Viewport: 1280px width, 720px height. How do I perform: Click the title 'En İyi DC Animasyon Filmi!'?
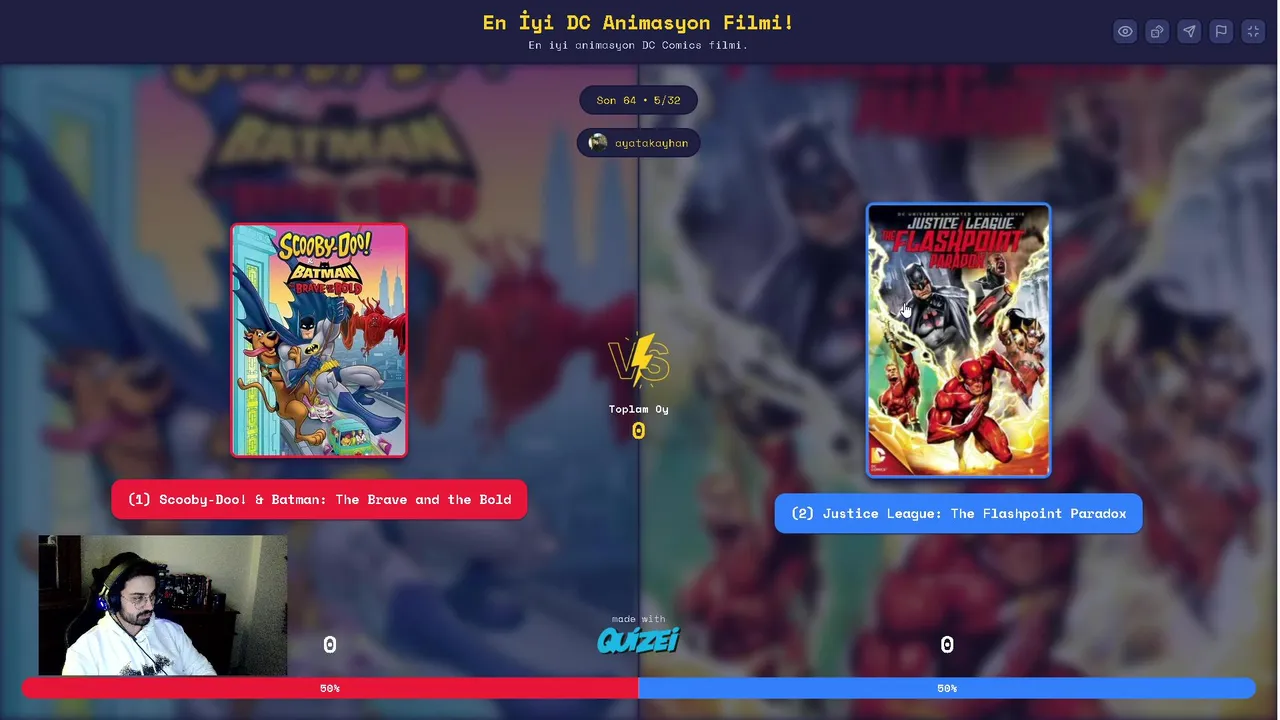638,22
